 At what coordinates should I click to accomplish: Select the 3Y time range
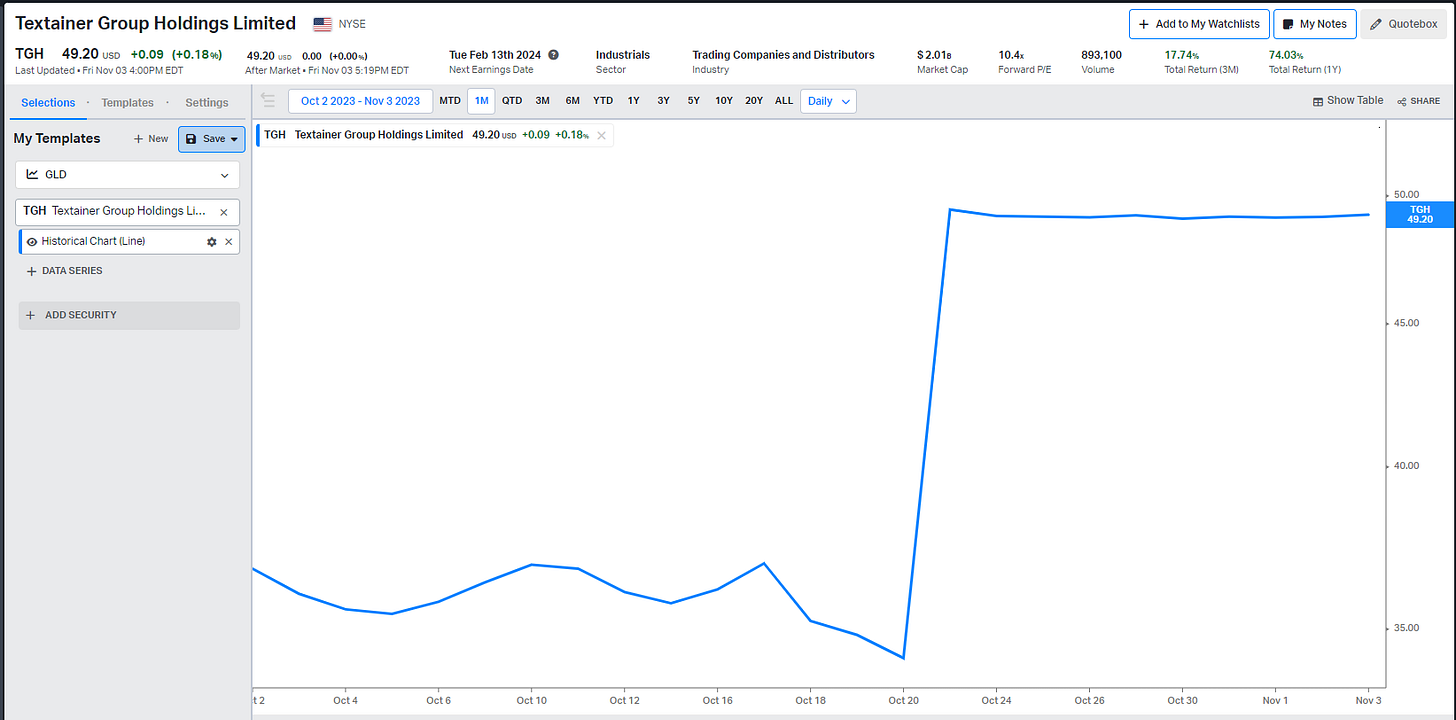(664, 101)
